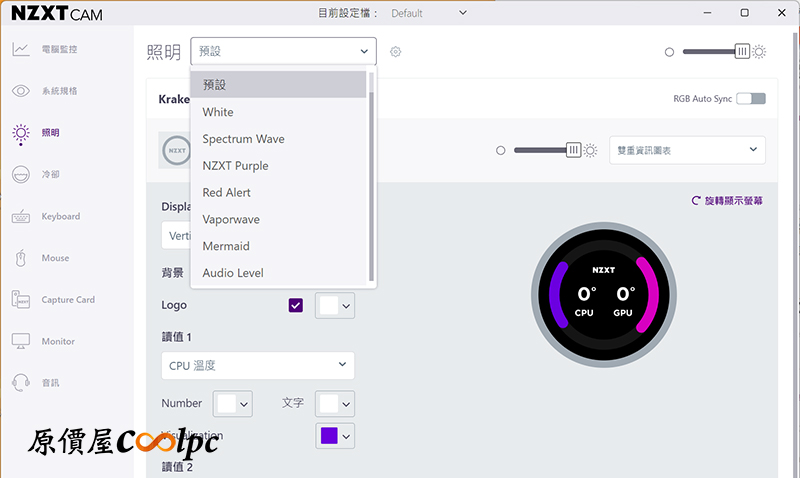Viewport: 800px width, 478px height.
Task: Select the Mermaid preset
Action: (278, 246)
